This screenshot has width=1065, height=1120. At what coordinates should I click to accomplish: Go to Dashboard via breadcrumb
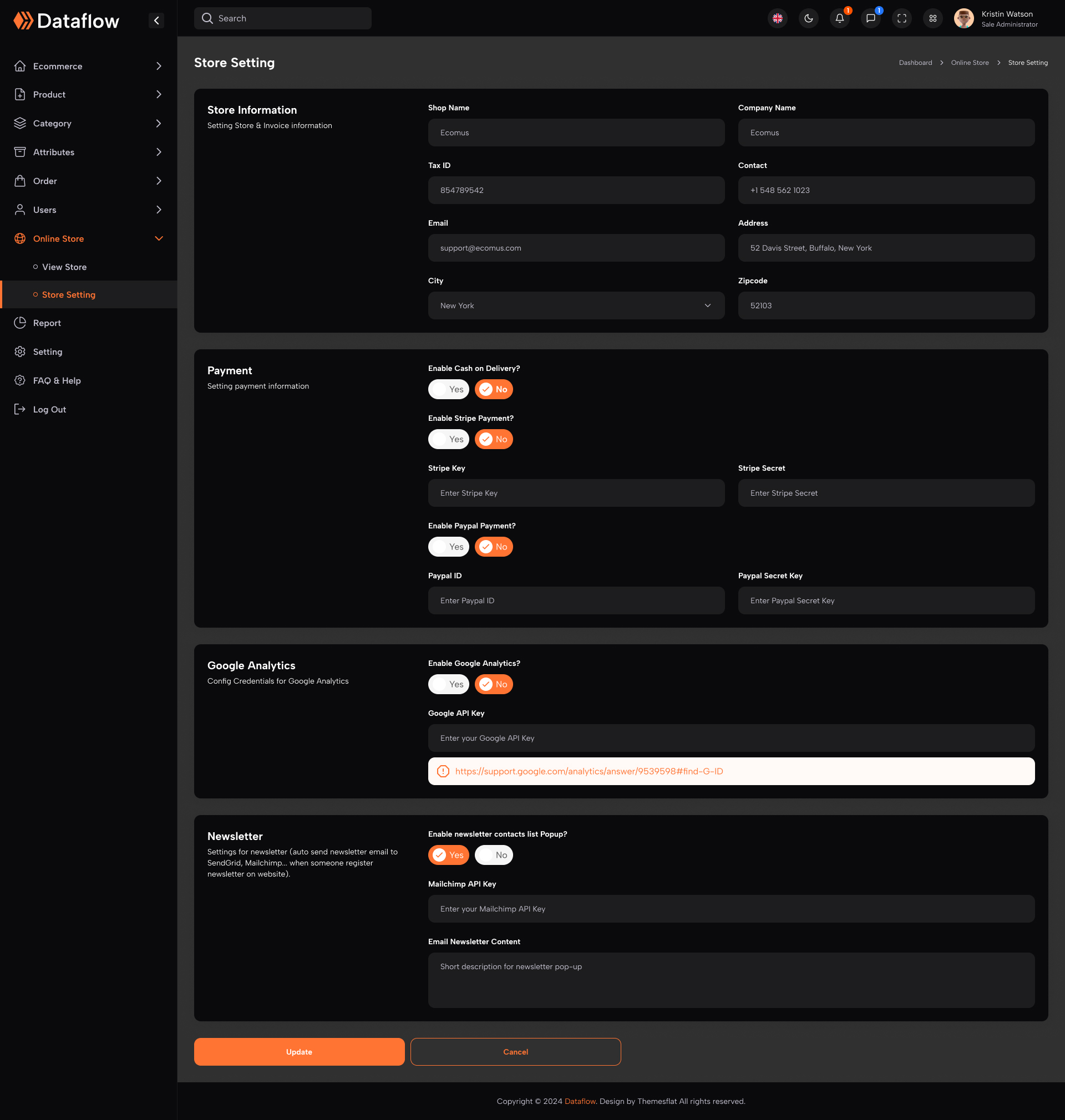pos(915,63)
